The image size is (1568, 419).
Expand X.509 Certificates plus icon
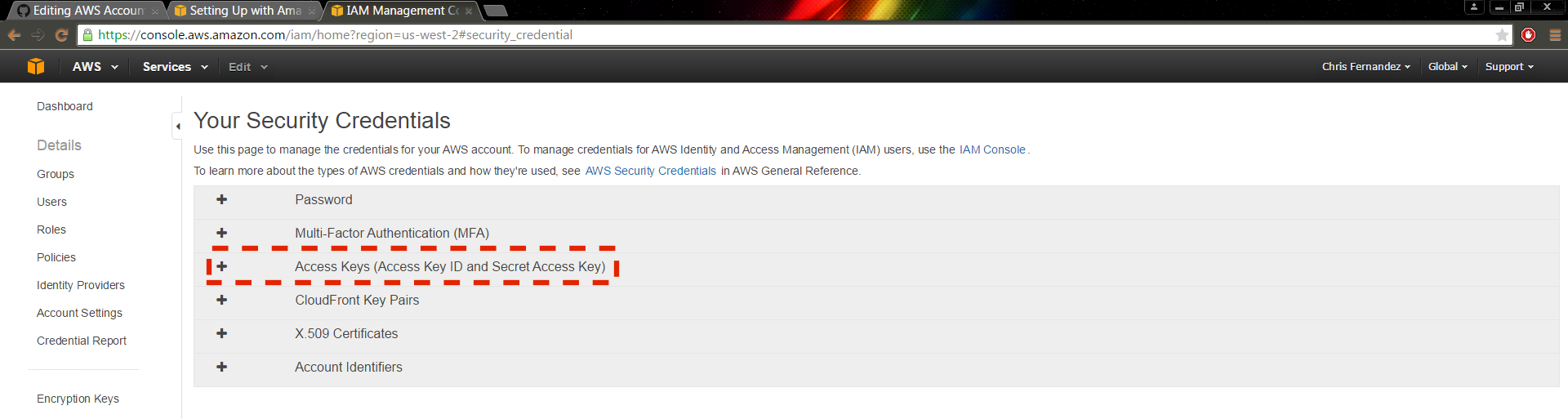pyautogui.click(x=221, y=334)
